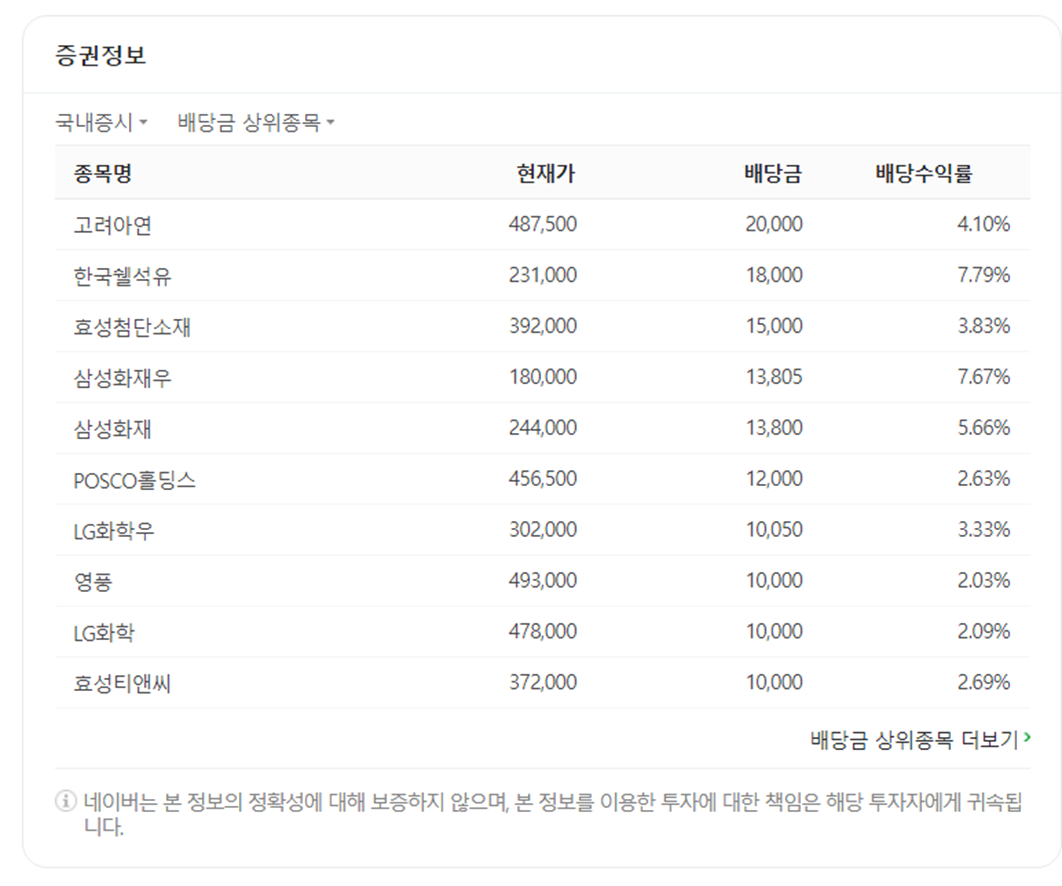1062x886 pixels.
Task: Select the 392,000 price value
Action: [x=543, y=326]
